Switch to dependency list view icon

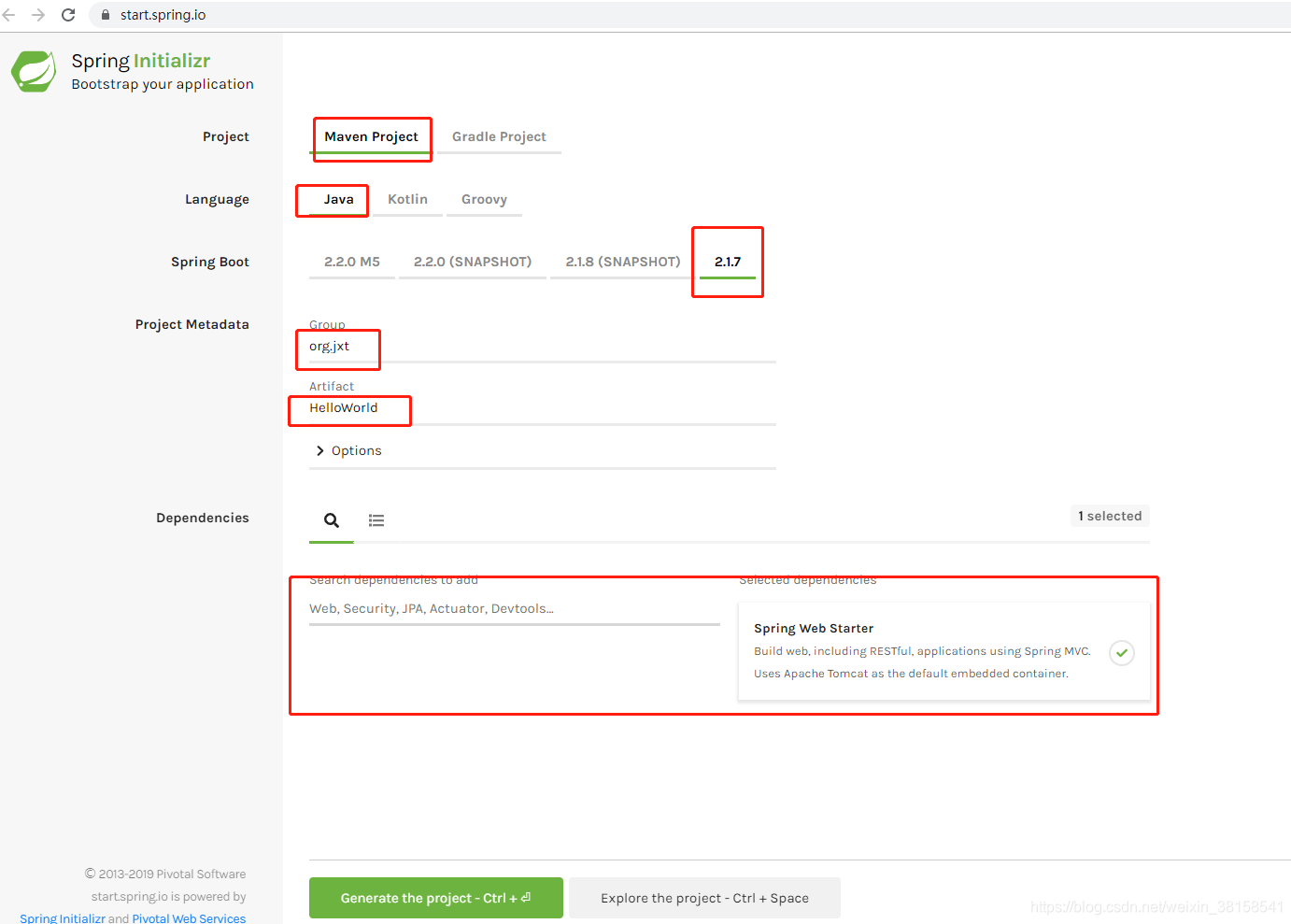(376, 520)
